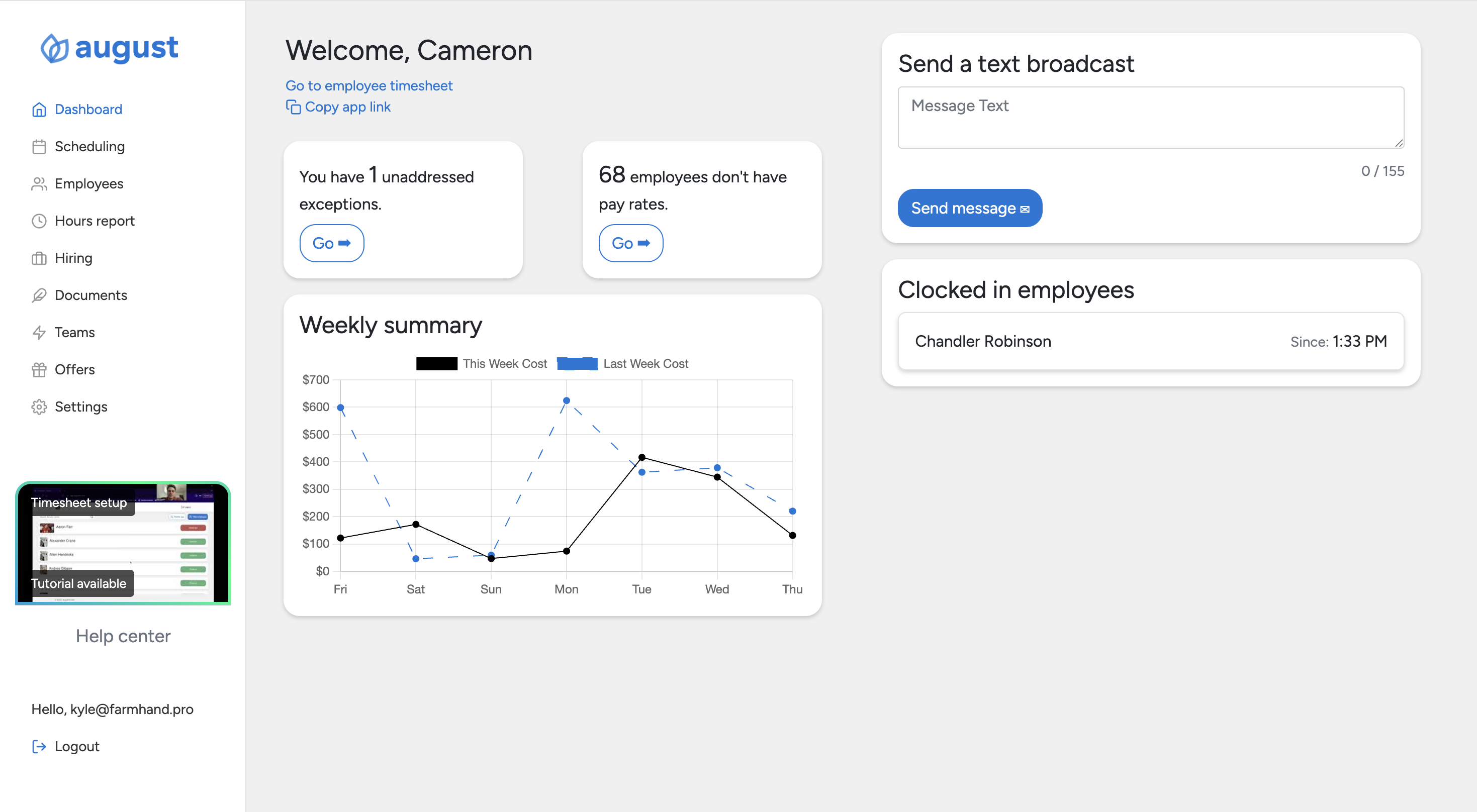The image size is (1477, 812).
Task: Click the 'Since: 1:33 PM' time text
Action: coord(1338,342)
